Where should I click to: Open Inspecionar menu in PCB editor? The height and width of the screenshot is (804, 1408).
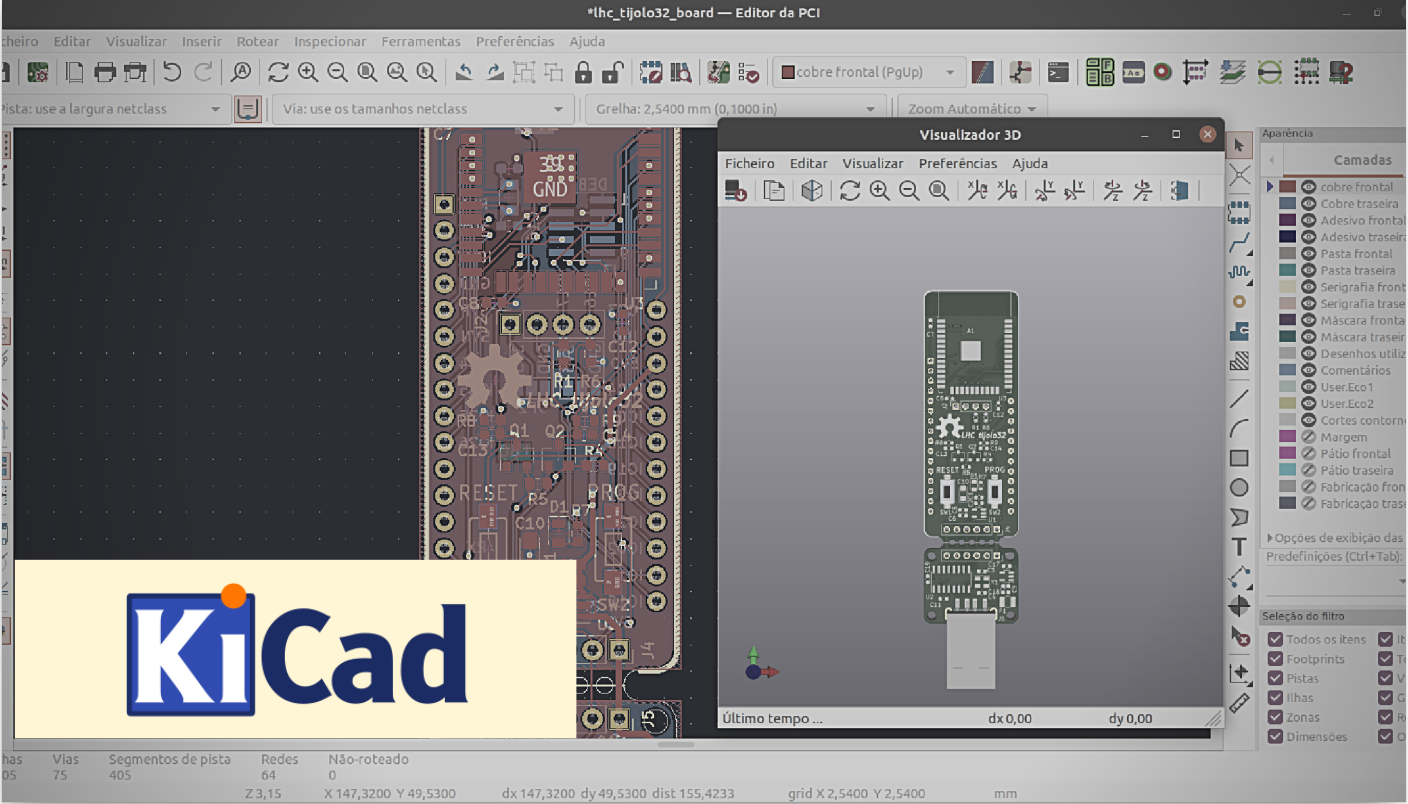pos(330,42)
